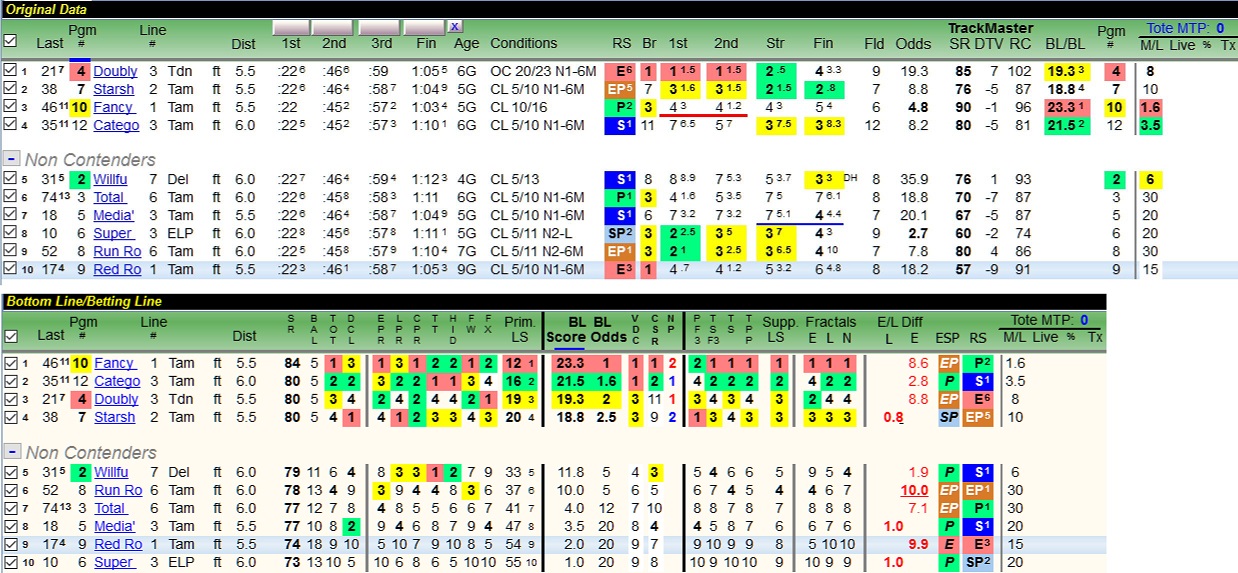Image resolution: width=1238 pixels, height=573 pixels.
Task: Click the Supp. LS column header
Action: 781,328
